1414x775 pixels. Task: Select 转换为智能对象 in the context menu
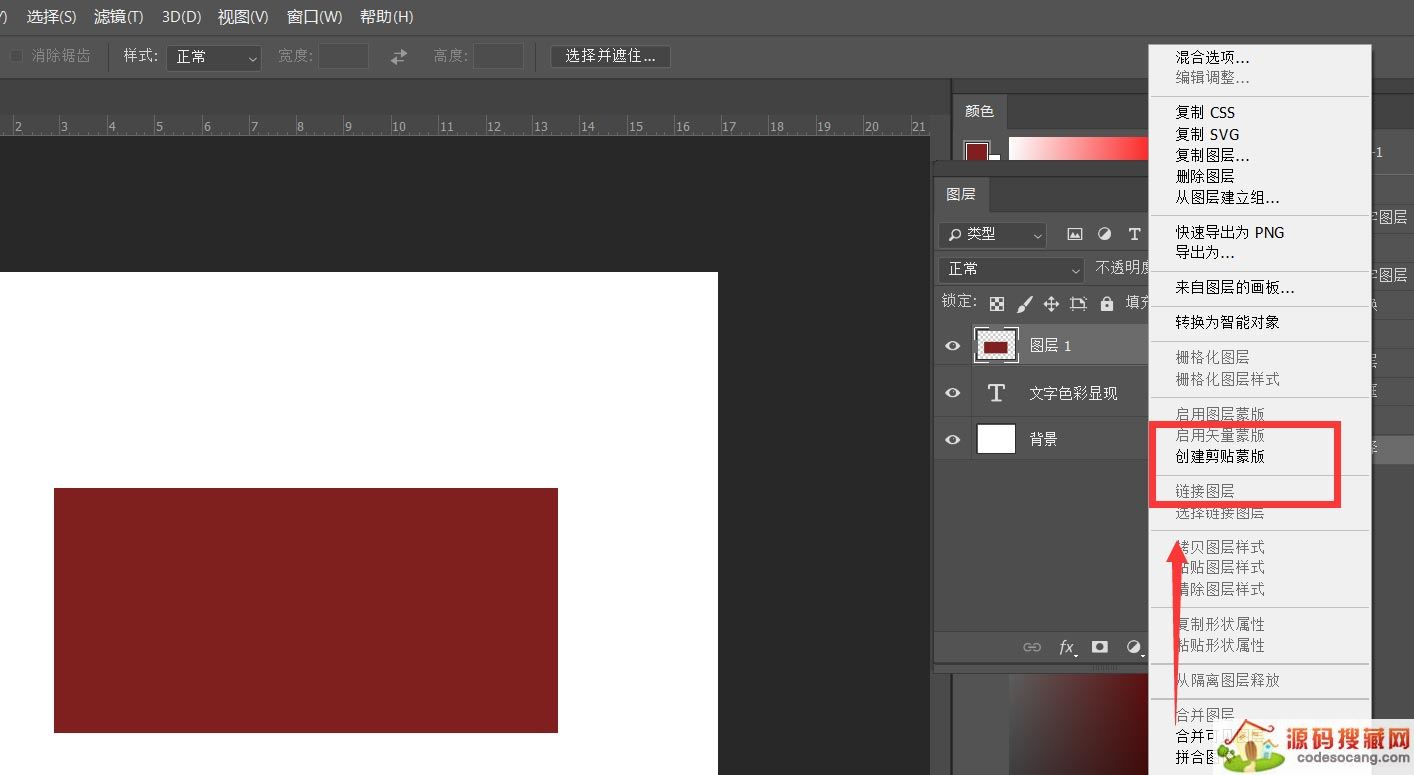(1227, 322)
